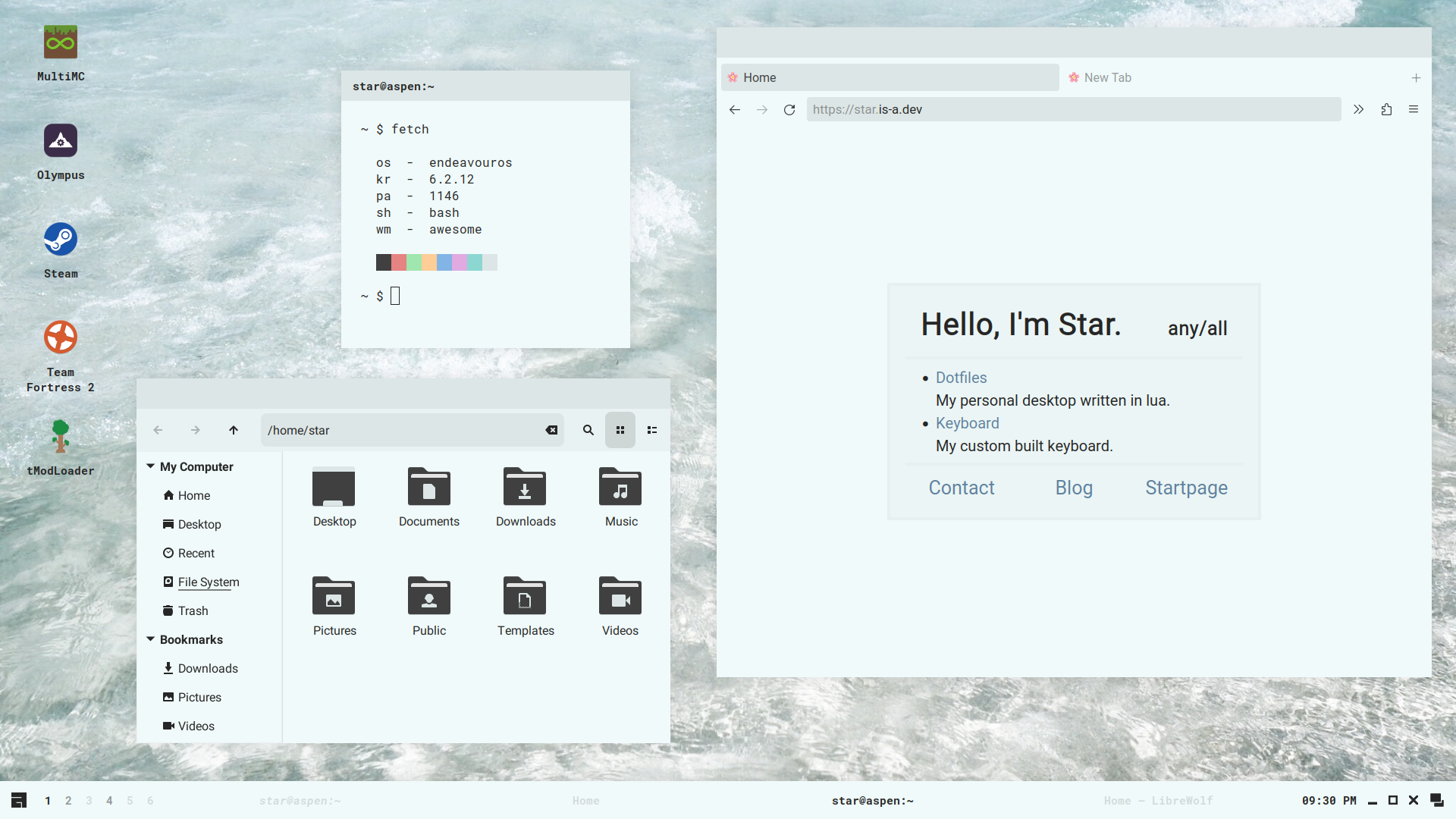Open the Dotfiles link
This screenshot has height=819, width=1456.
[x=961, y=378]
